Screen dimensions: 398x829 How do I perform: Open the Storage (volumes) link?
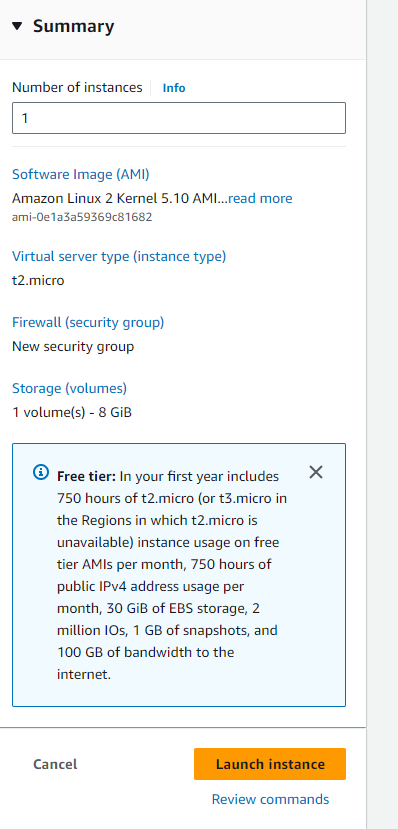point(69,389)
